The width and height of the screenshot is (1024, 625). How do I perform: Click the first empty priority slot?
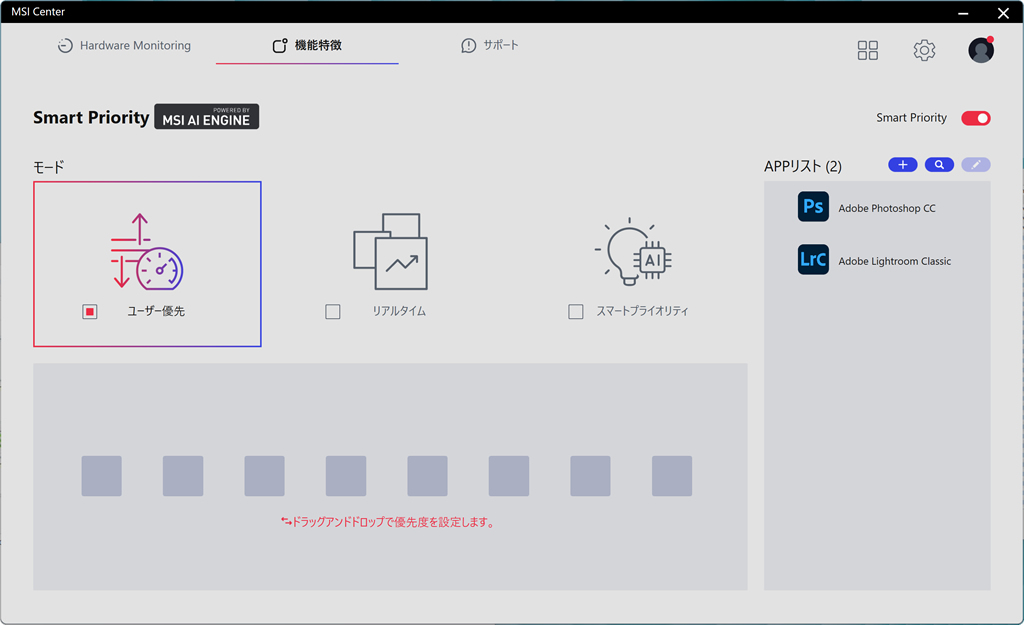coord(101,476)
